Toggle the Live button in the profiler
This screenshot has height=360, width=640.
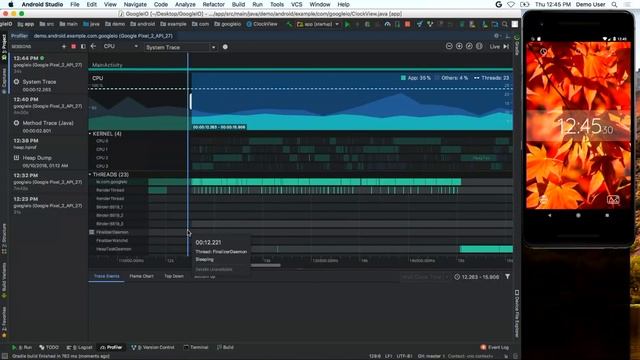[495, 47]
